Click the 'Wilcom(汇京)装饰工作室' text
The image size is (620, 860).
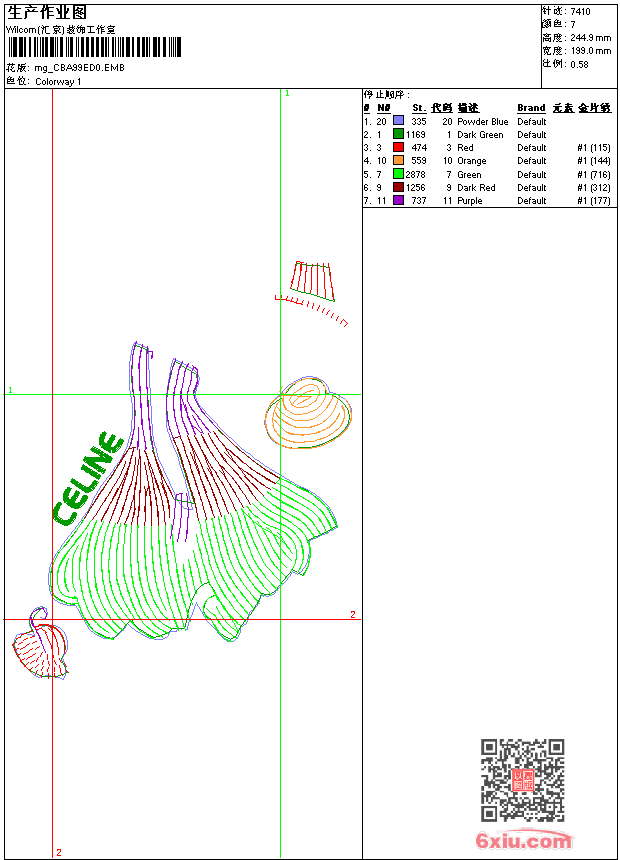[60, 30]
